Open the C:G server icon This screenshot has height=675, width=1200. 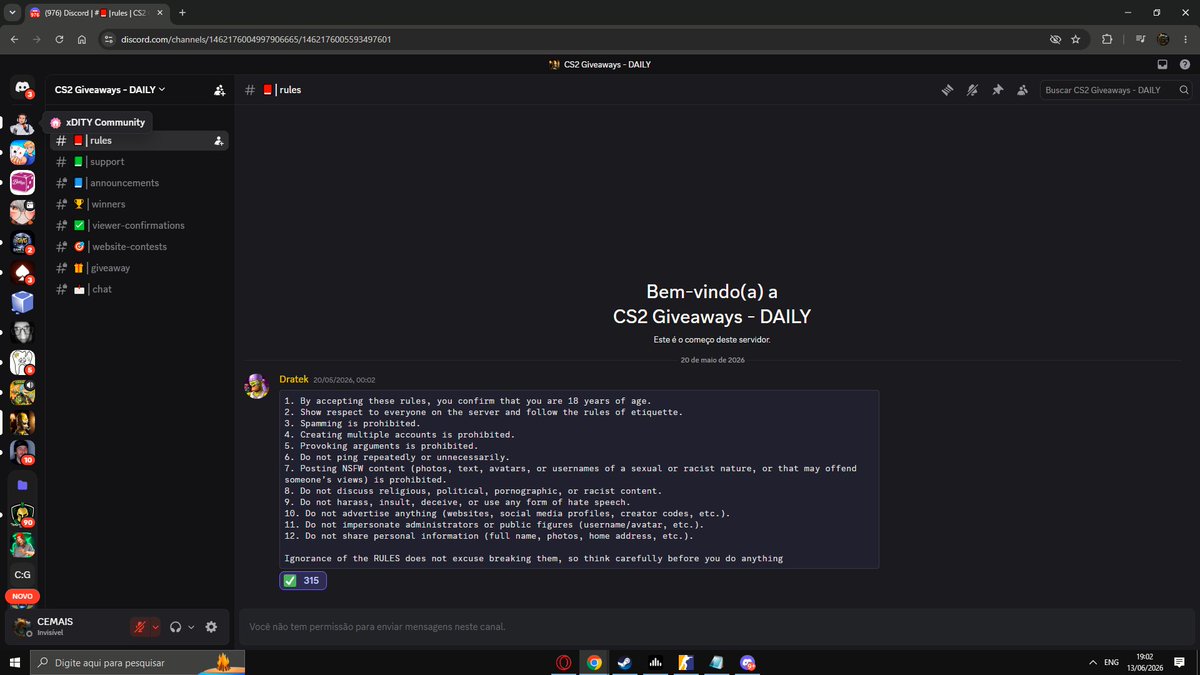22,574
